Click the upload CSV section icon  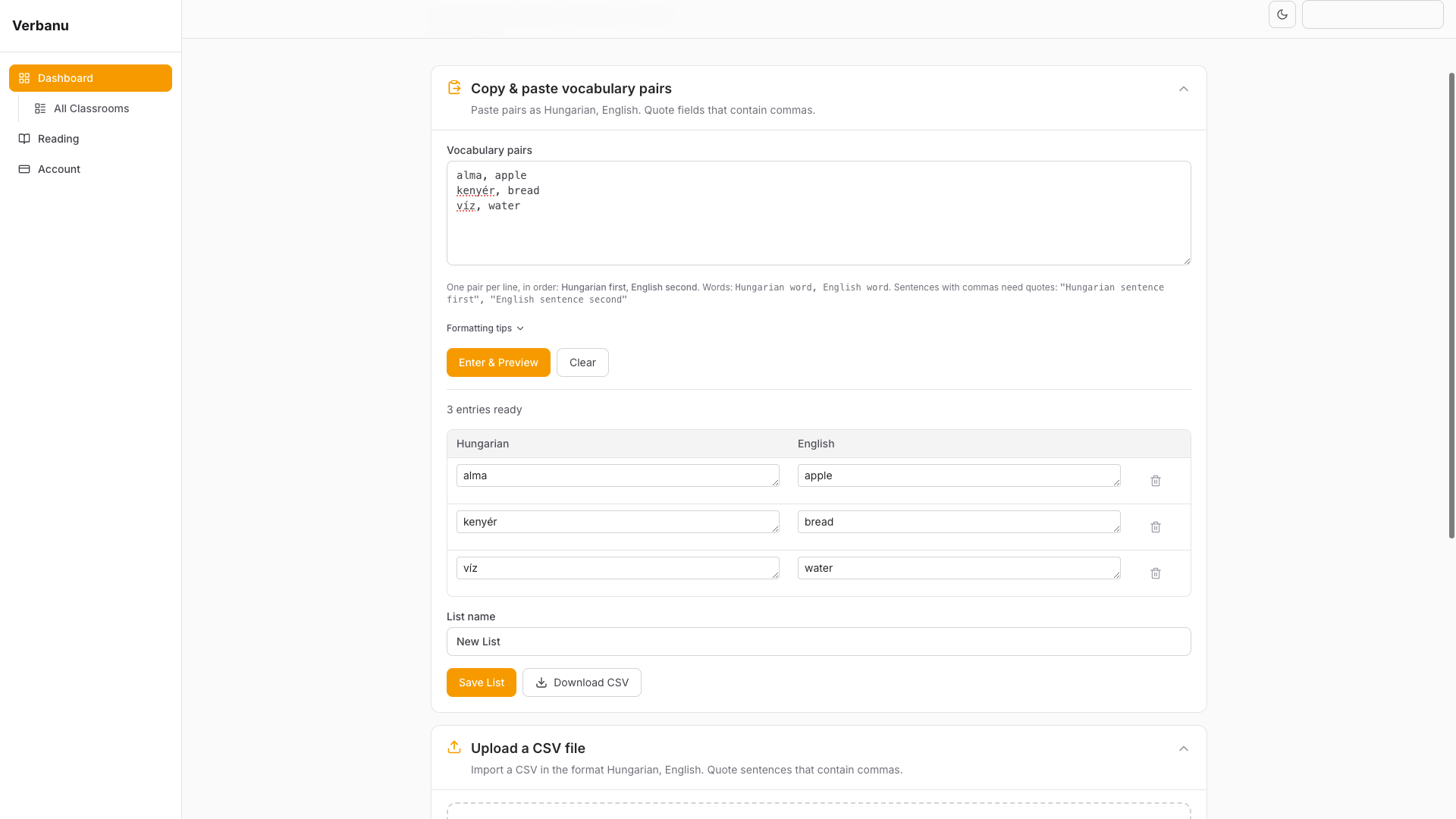(454, 747)
